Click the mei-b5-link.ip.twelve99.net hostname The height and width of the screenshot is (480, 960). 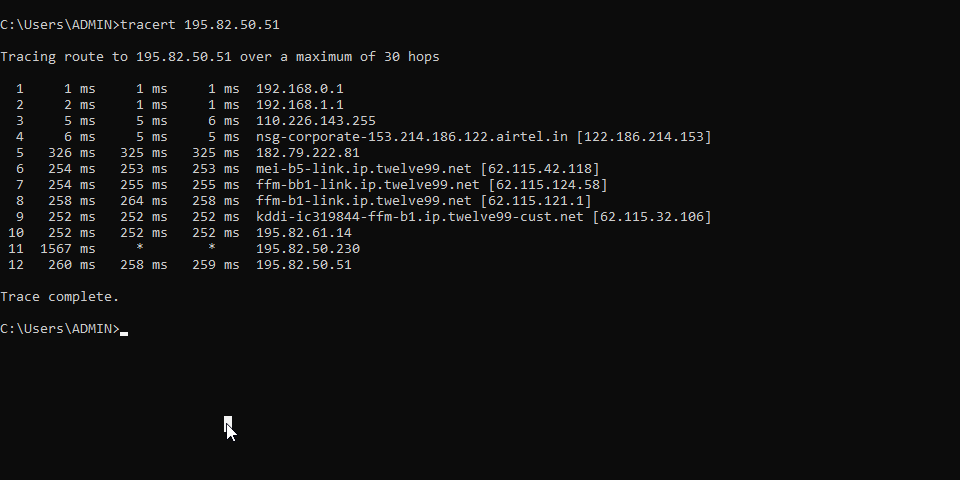364,168
